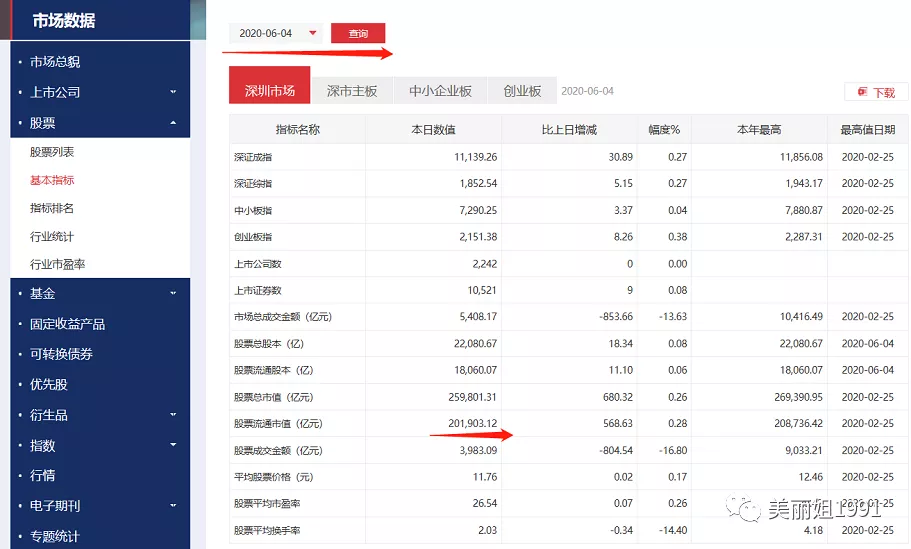Screen dimensions: 911x549
Task: Open 专题统计 in the sidebar
Action: tap(55, 536)
